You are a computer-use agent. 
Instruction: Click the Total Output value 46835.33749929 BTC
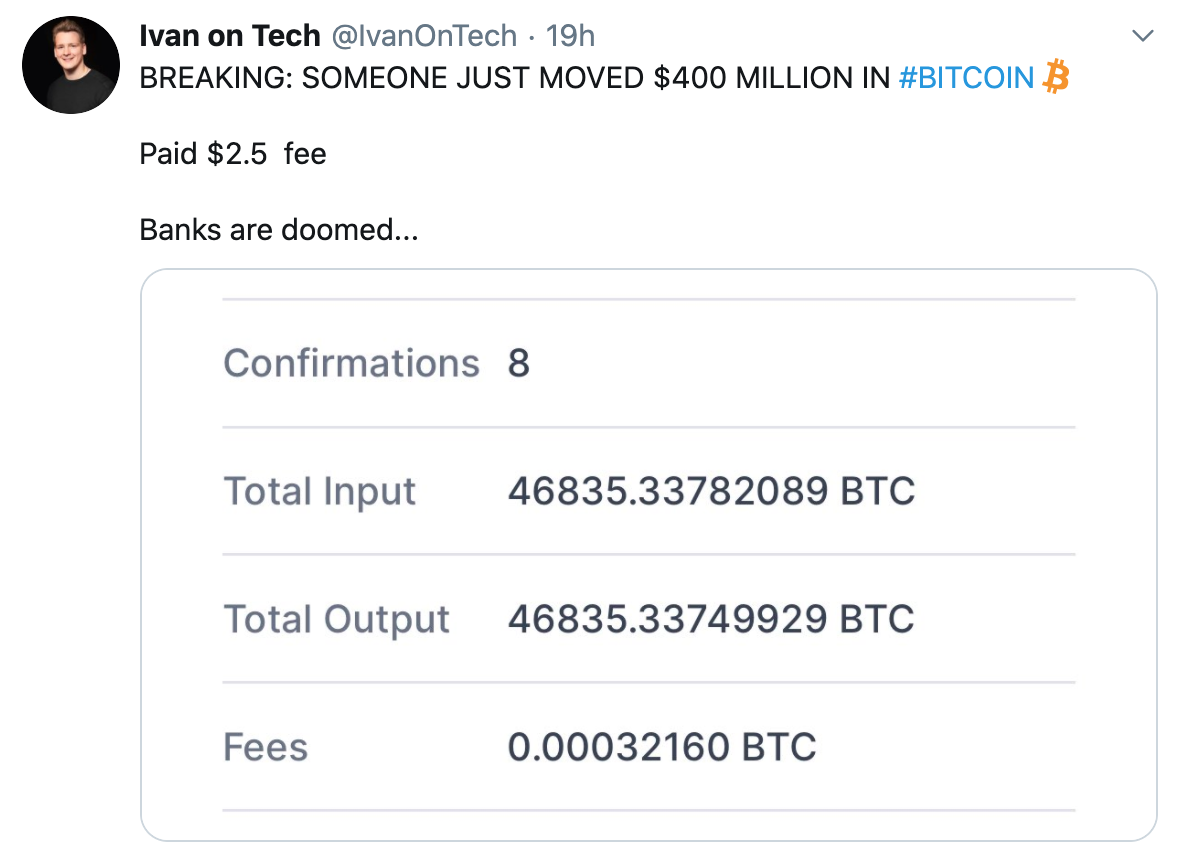click(712, 619)
